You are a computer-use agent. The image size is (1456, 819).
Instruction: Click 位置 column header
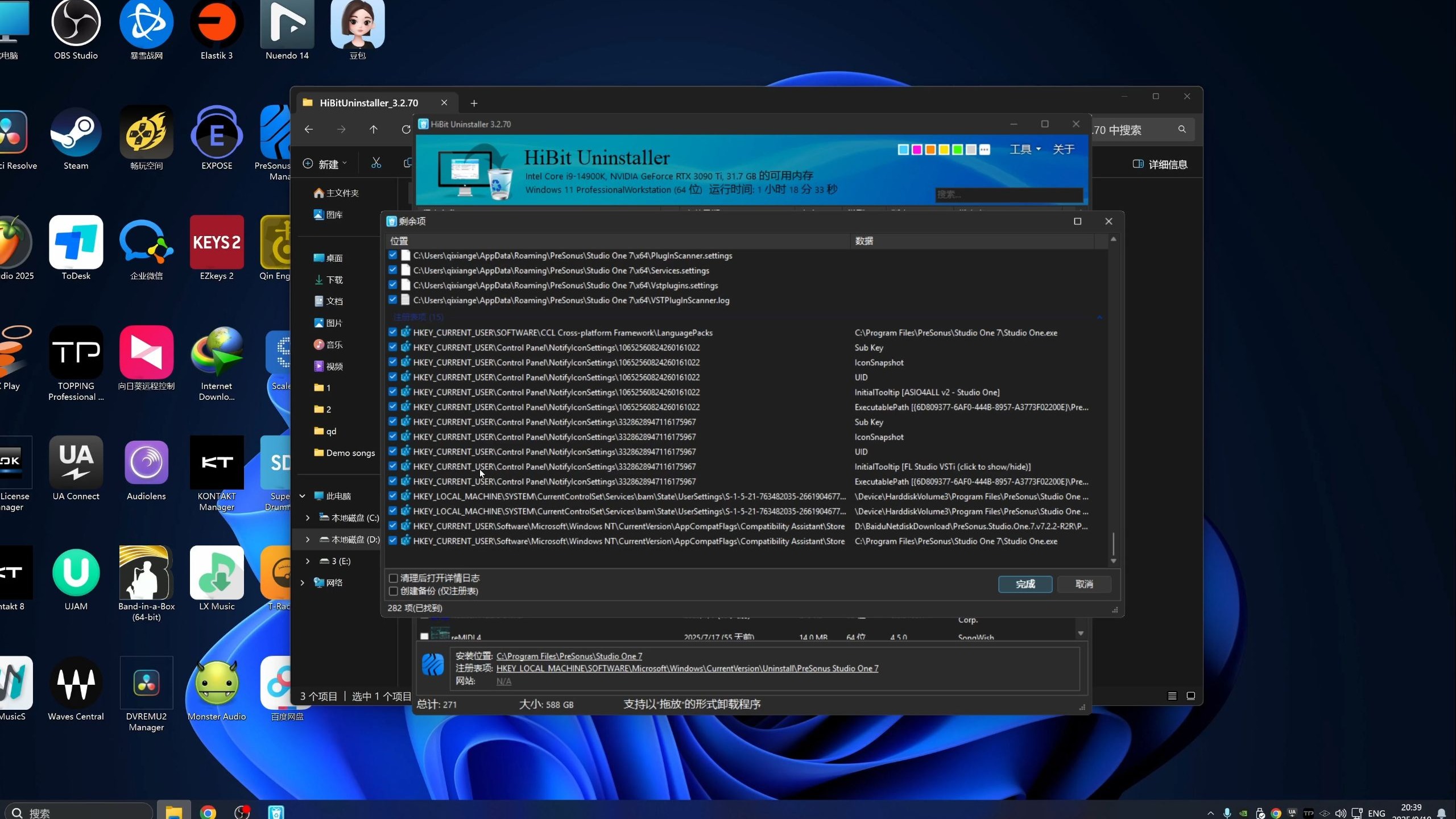coord(618,241)
